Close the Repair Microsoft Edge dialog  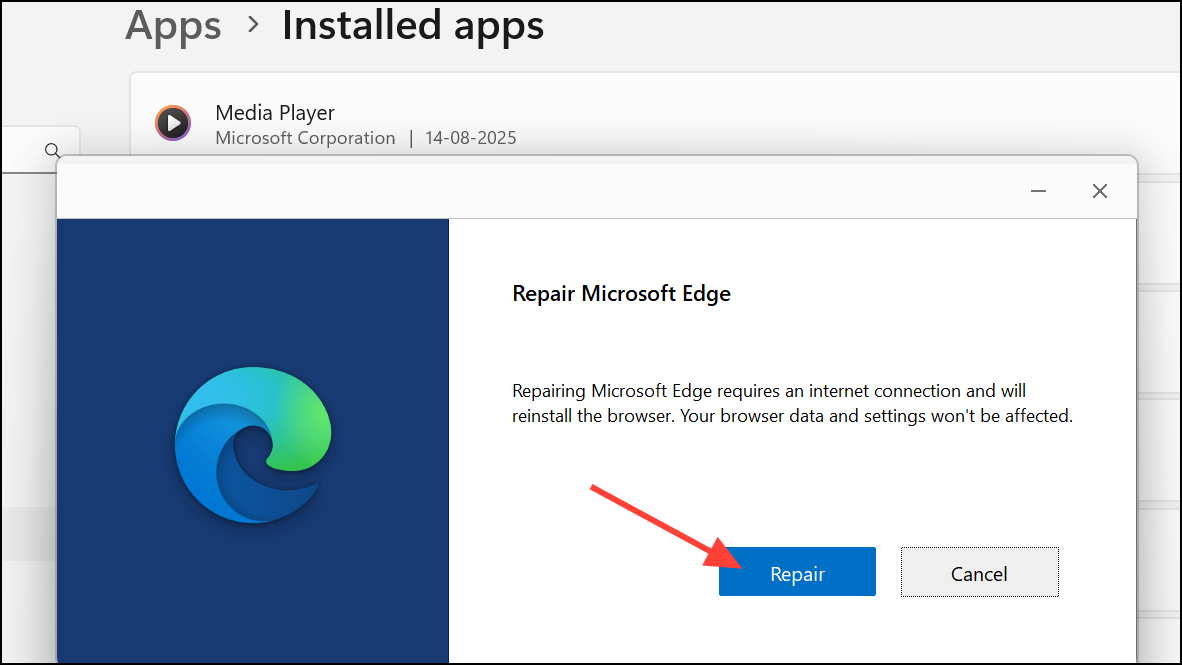[1099, 191]
